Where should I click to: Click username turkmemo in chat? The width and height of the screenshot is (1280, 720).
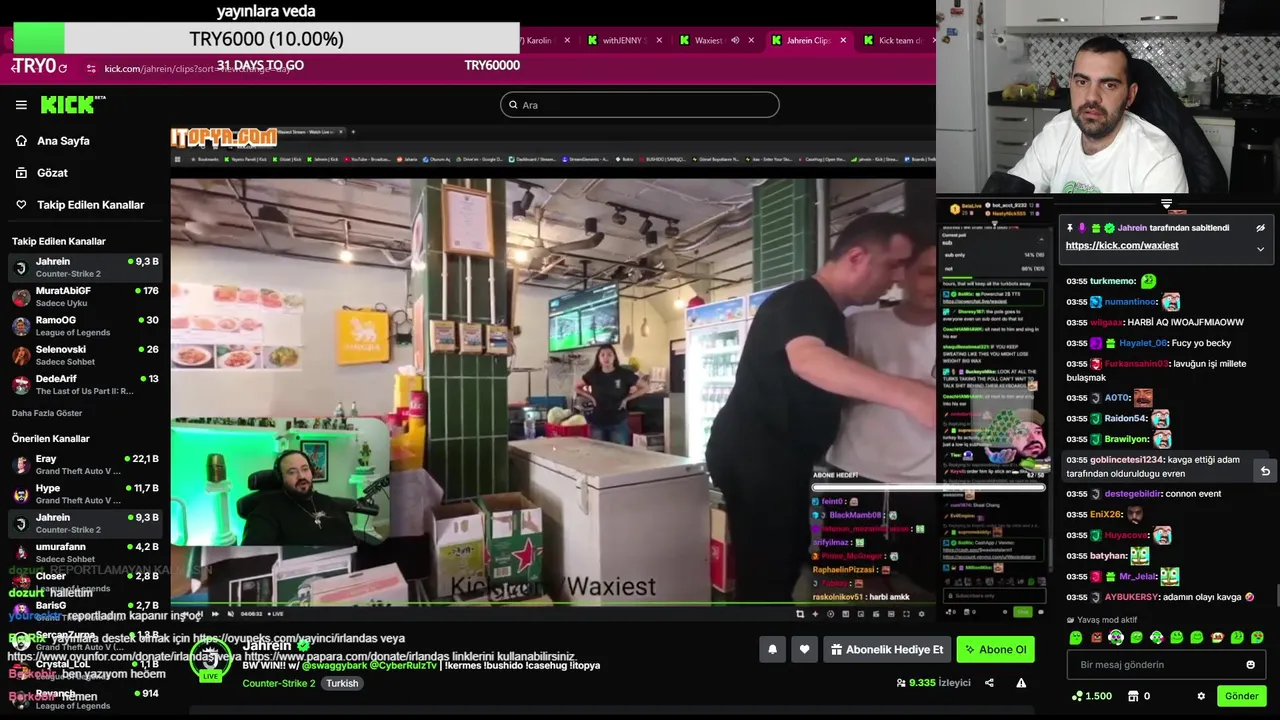1113,282
